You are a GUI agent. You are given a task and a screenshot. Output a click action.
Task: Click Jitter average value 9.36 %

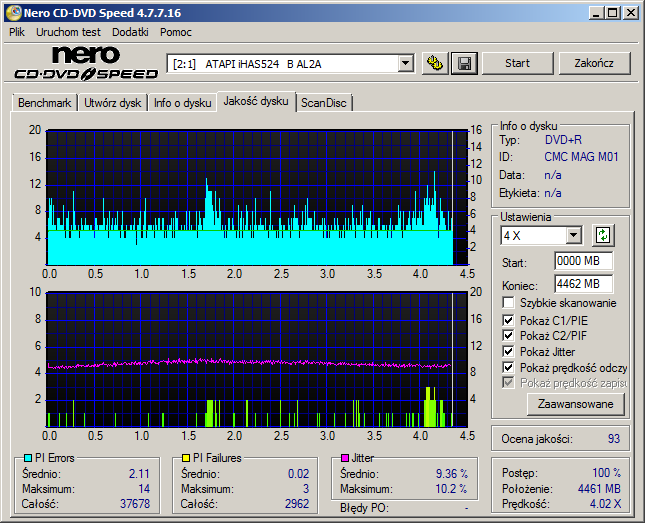tap(452, 474)
